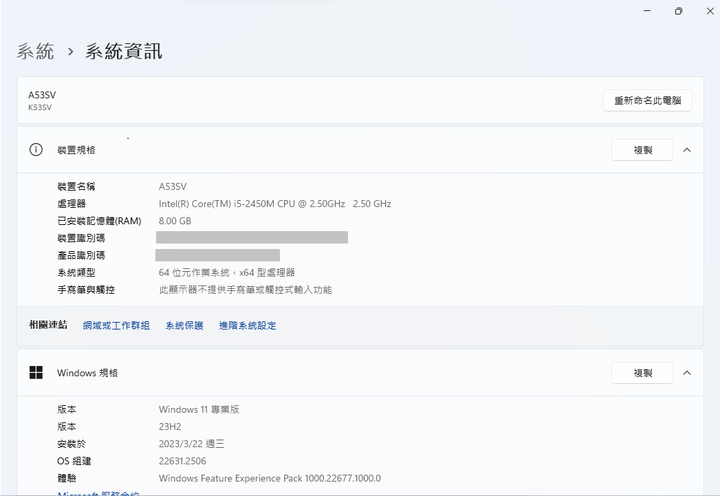This screenshot has width=720, height=496.
Task: Click the 重新命名此電腦 button
Action: [647, 100]
